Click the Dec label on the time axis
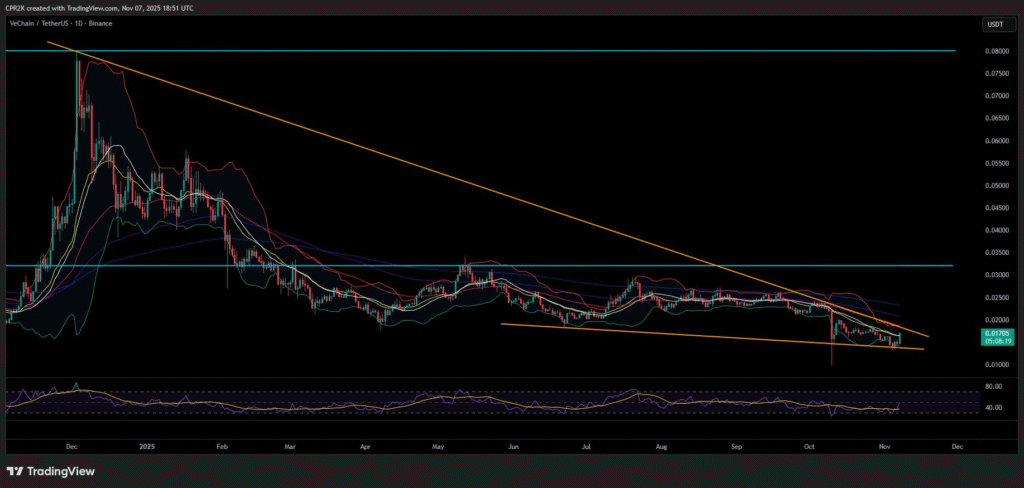Viewport: 1024px width, 488px height. tap(71, 448)
